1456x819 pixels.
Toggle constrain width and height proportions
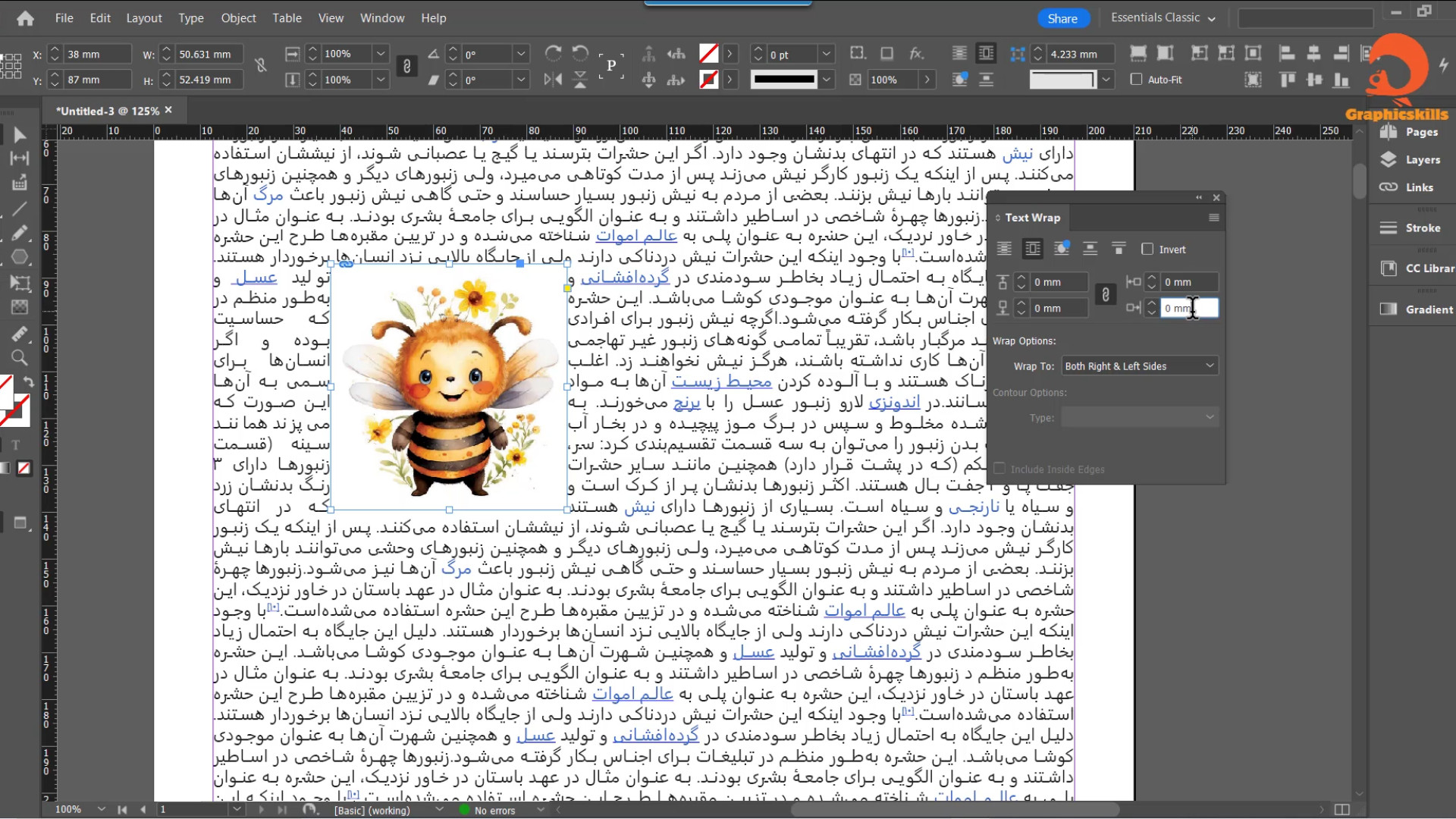tap(261, 66)
